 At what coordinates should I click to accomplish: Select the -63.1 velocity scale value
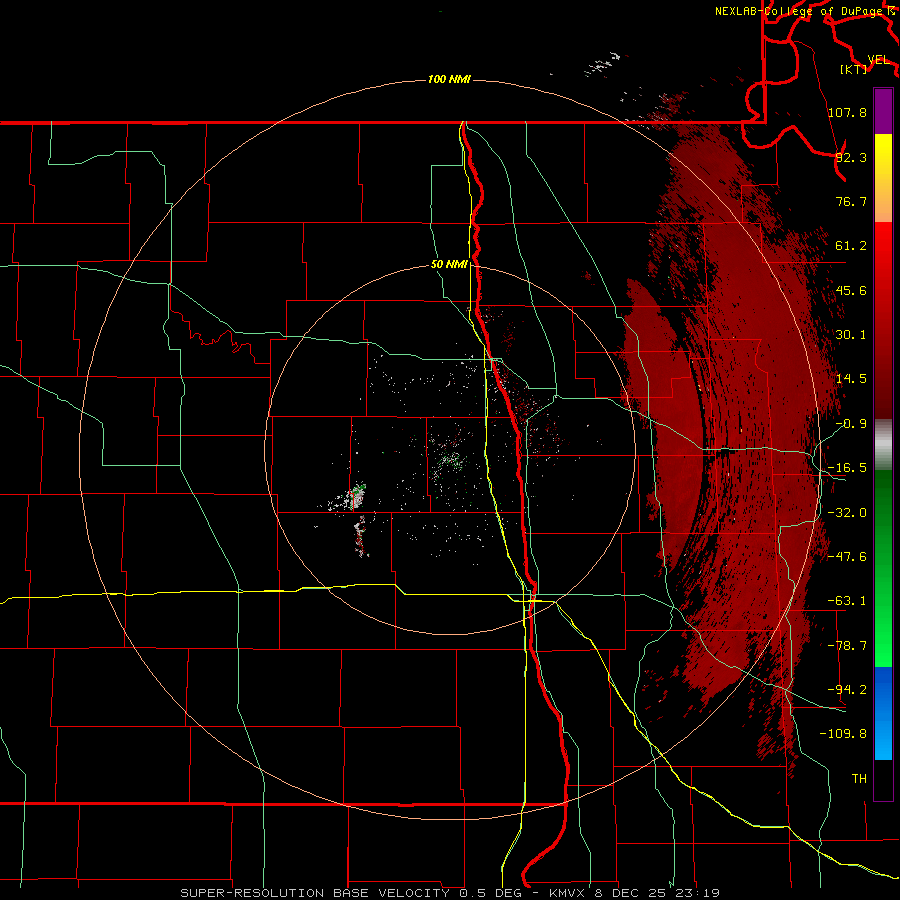(x=847, y=601)
